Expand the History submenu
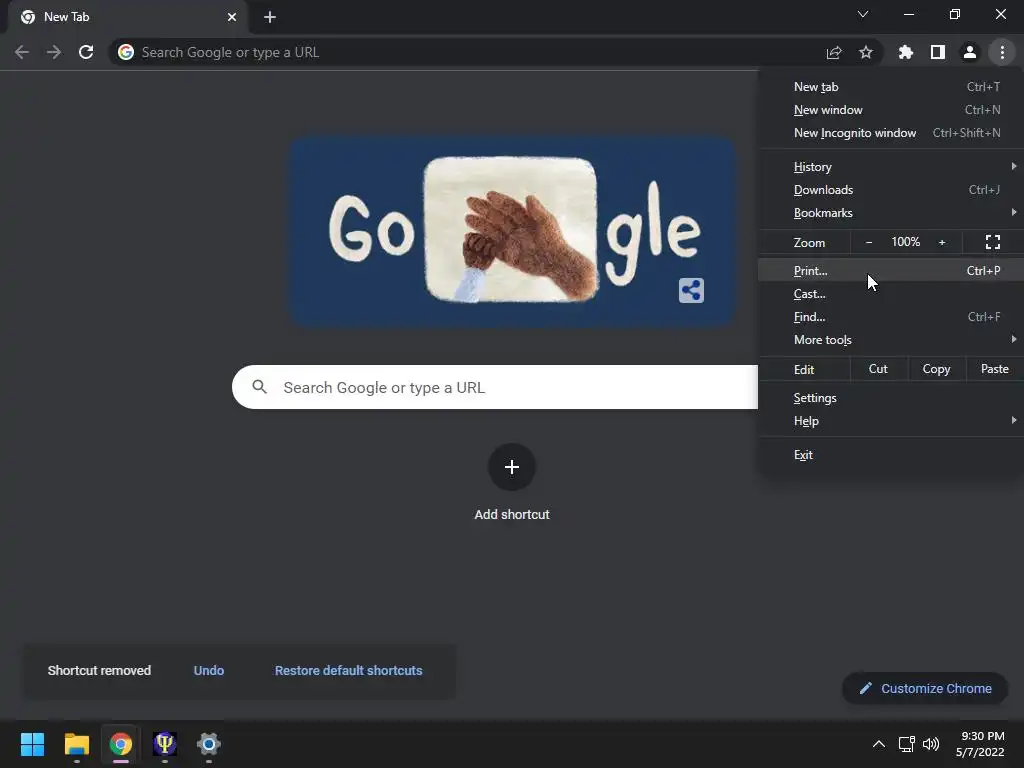Screen dimensions: 1024x768 click(x=891, y=167)
